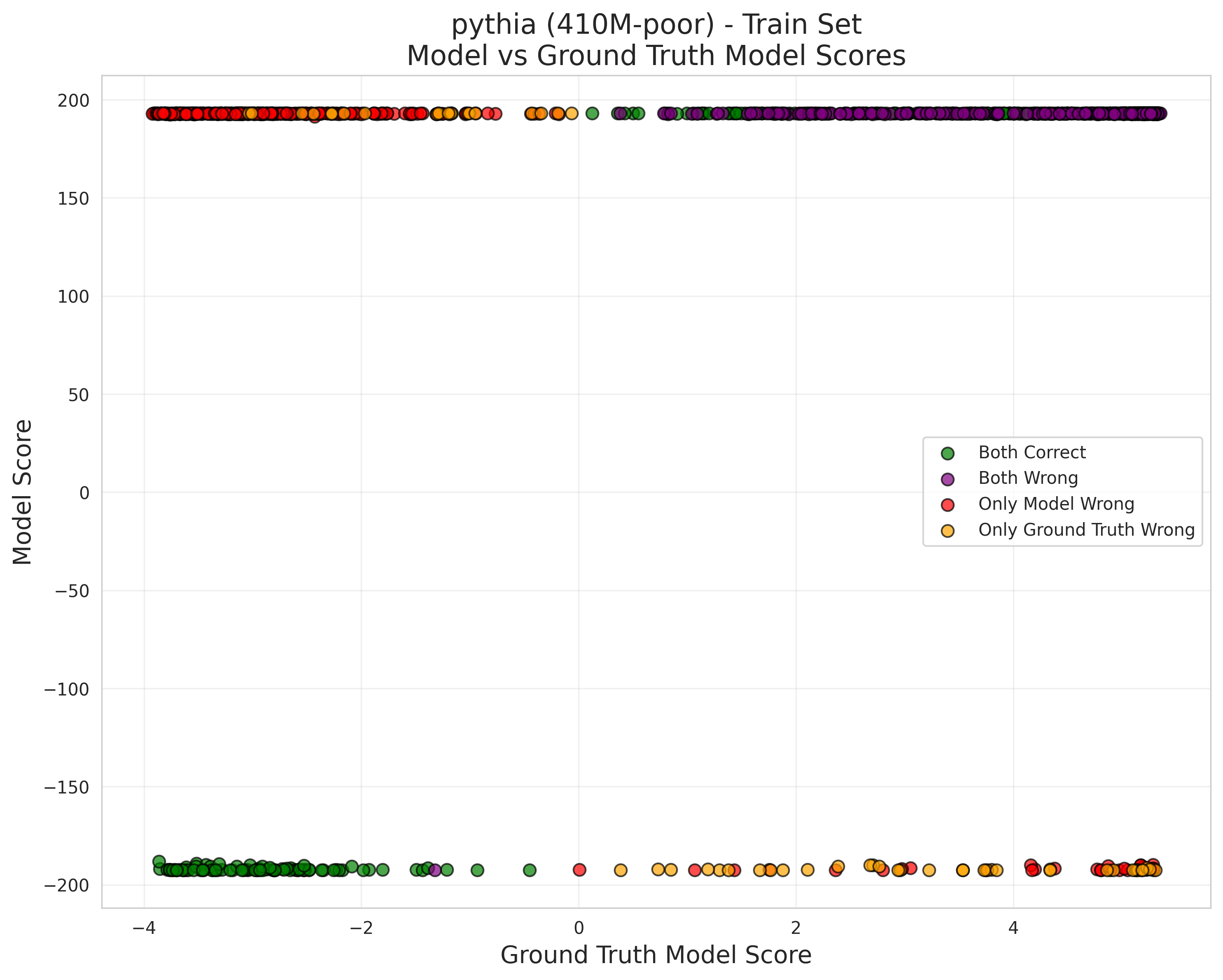Click the lone purple point in bottom row
Screen dimensions: 1223x980
tap(435, 870)
